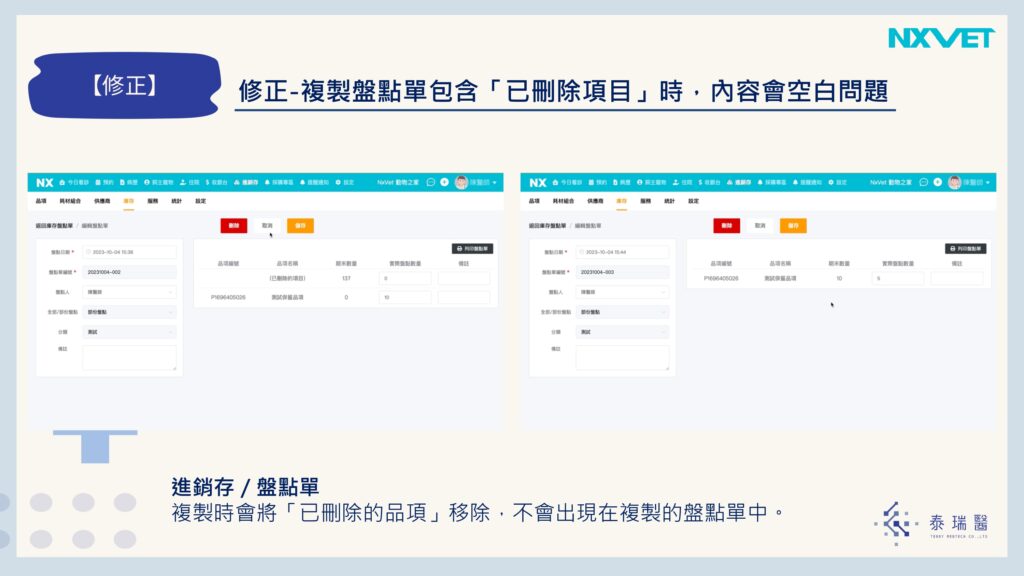Print stocktake sheet for order 20231004-003
This screenshot has height=576, width=1024.
tap(965, 248)
